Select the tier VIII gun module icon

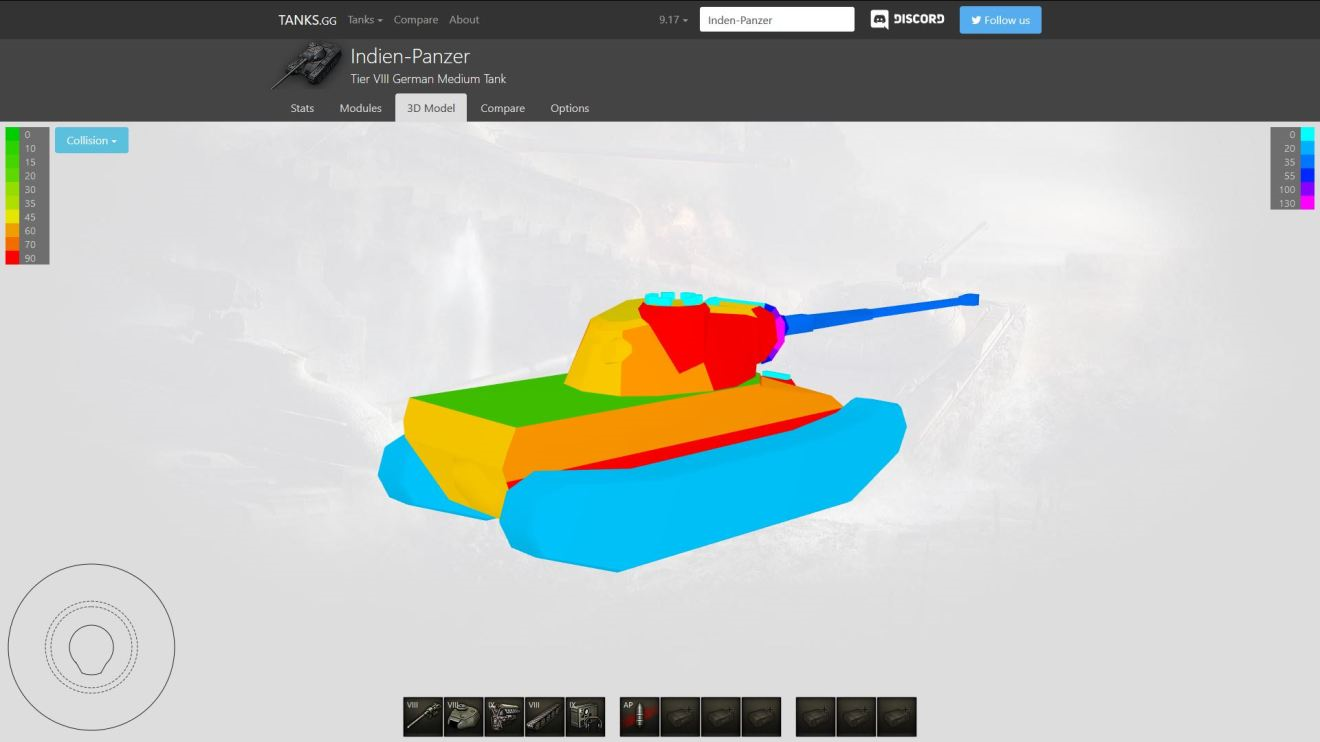coord(423,717)
